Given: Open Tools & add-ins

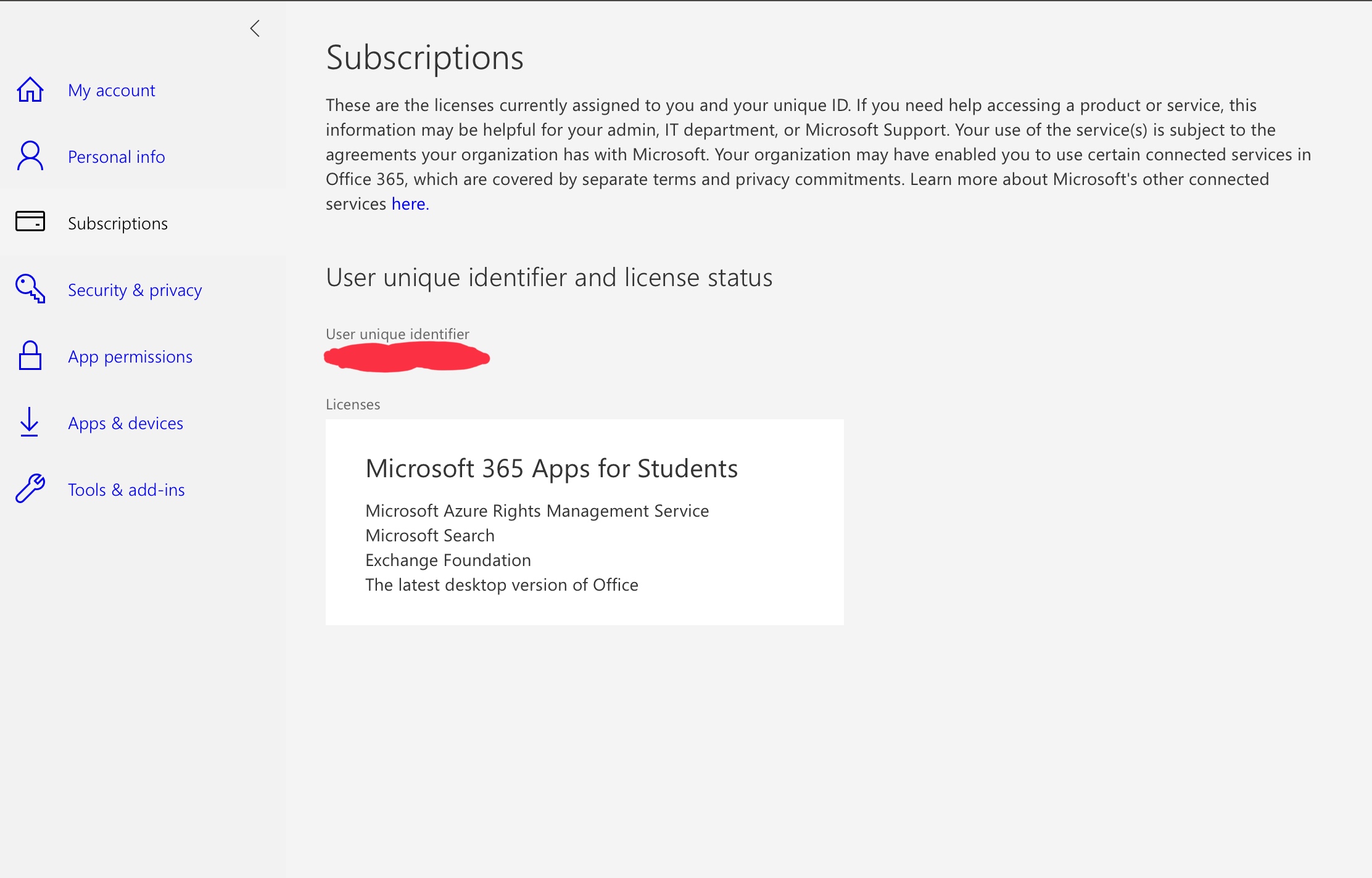Looking at the screenshot, I should pos(126,490).
